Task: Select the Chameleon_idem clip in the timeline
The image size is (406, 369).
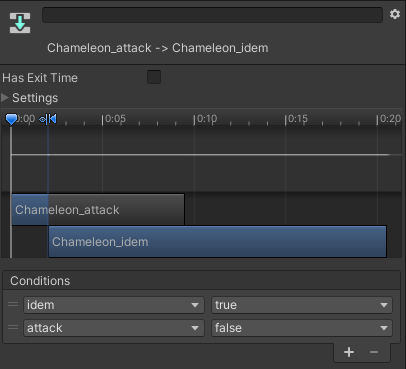Action: click(x=217, y=242)
